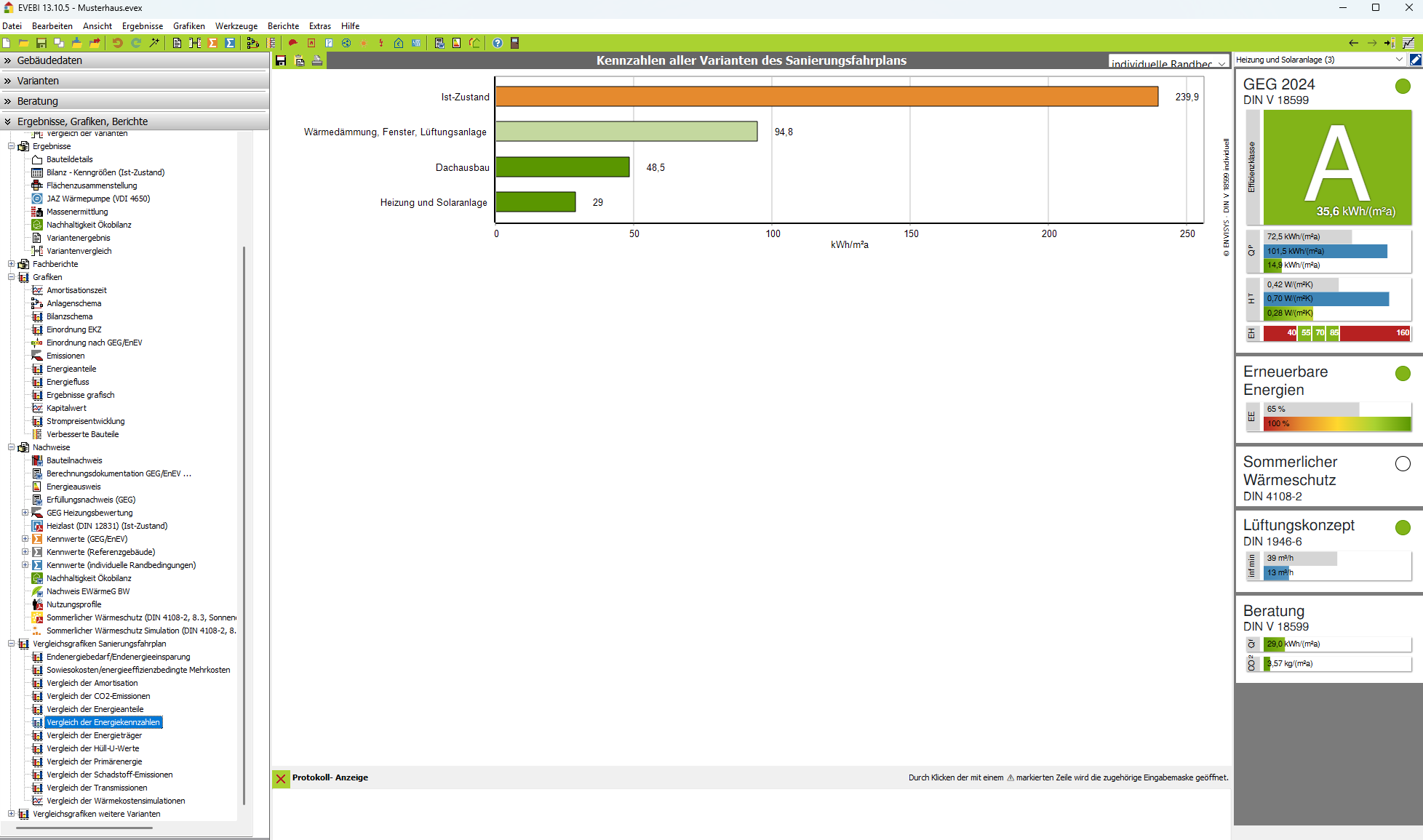Click the undo arrow icon
Image resolution: width=1423 pixels, height=840 pixels.
[x=117, y=43]
